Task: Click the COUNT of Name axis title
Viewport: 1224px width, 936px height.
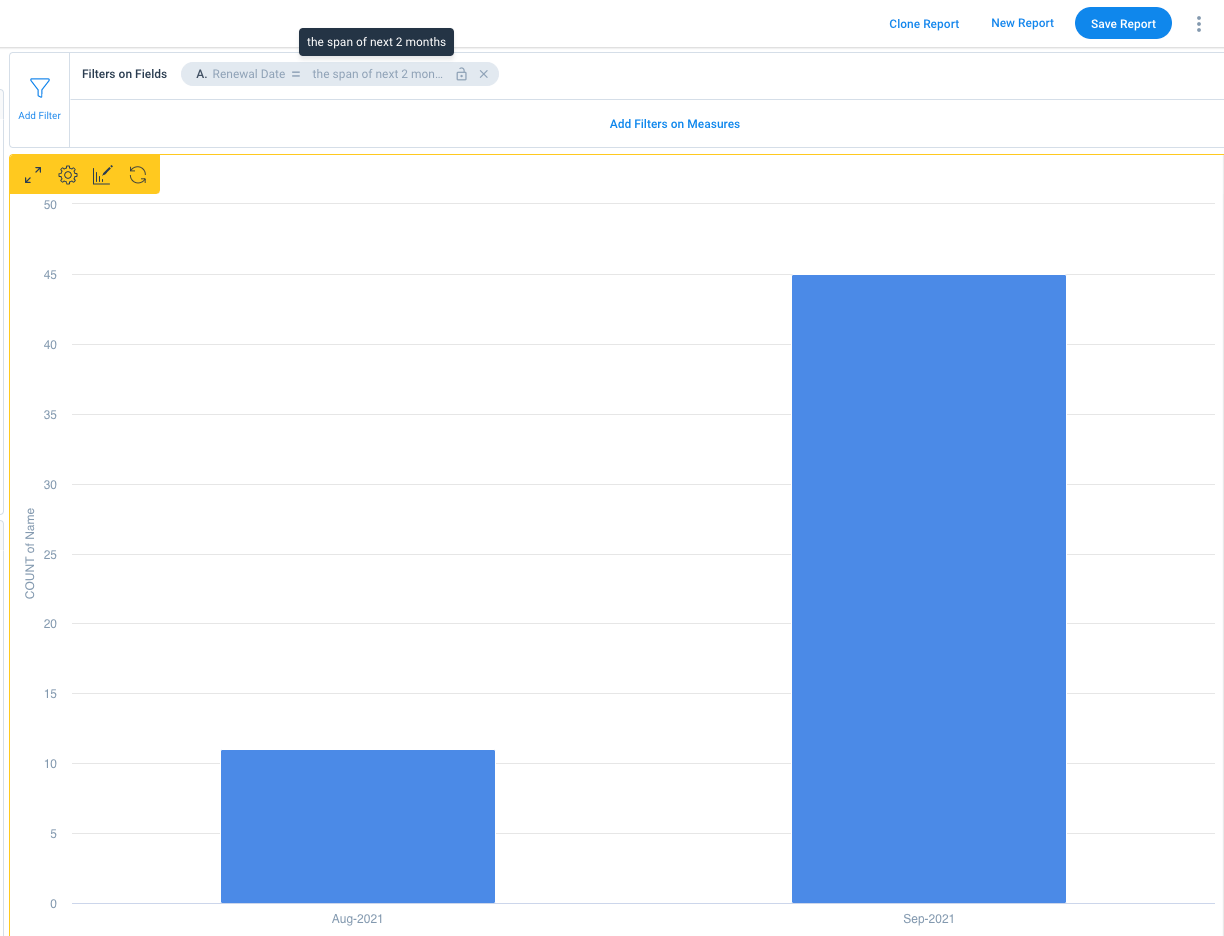Action: click(x=30, y=554)
